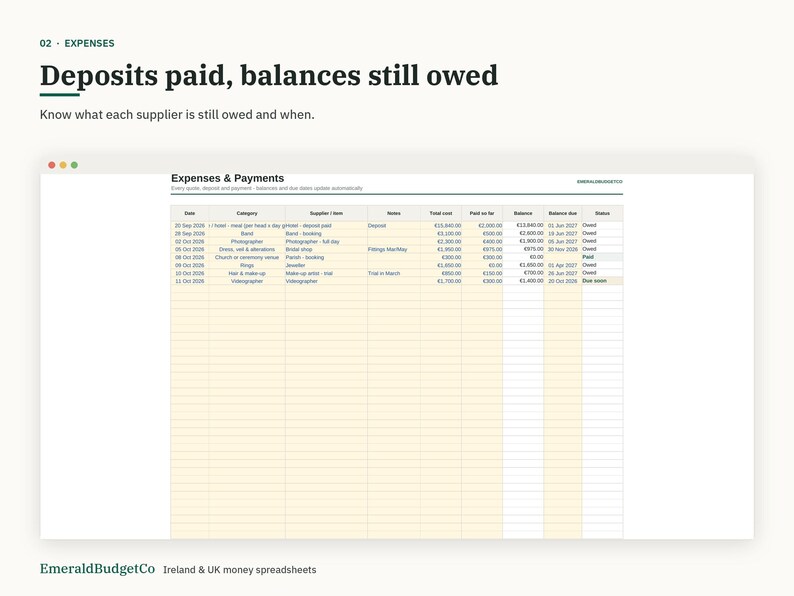Click the €500.00 paid so far cell
The width and height of the screenshot is (794, 596).
pyautogui.click(x=482, y=233)
